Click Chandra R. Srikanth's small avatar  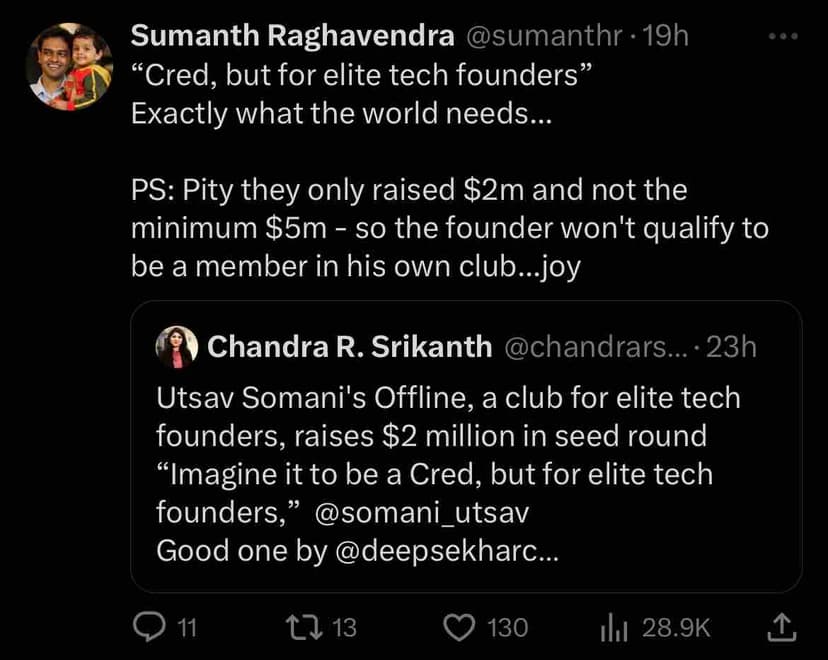click(177, 347)
